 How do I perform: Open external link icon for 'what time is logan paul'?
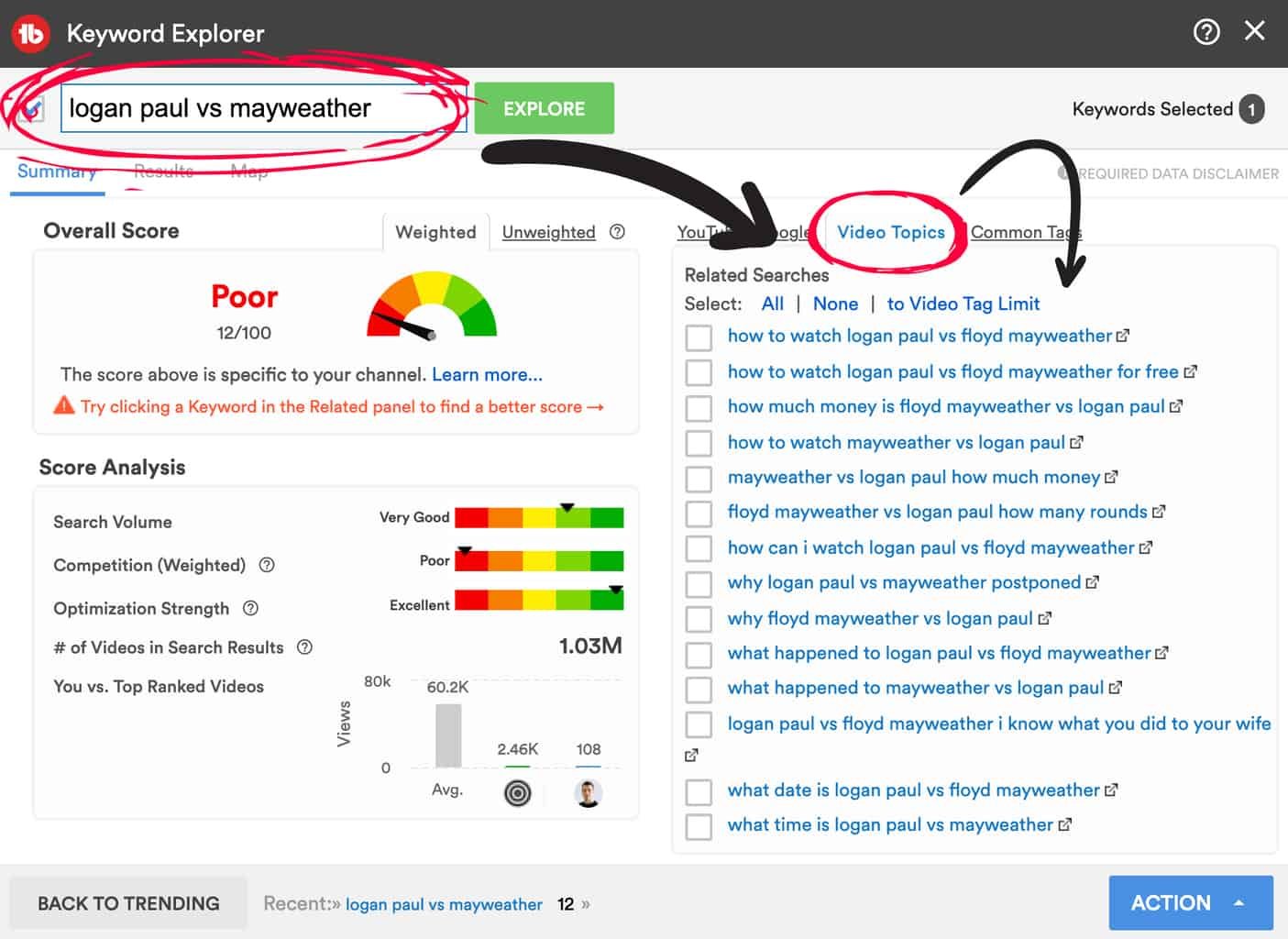click(1064, 825)
